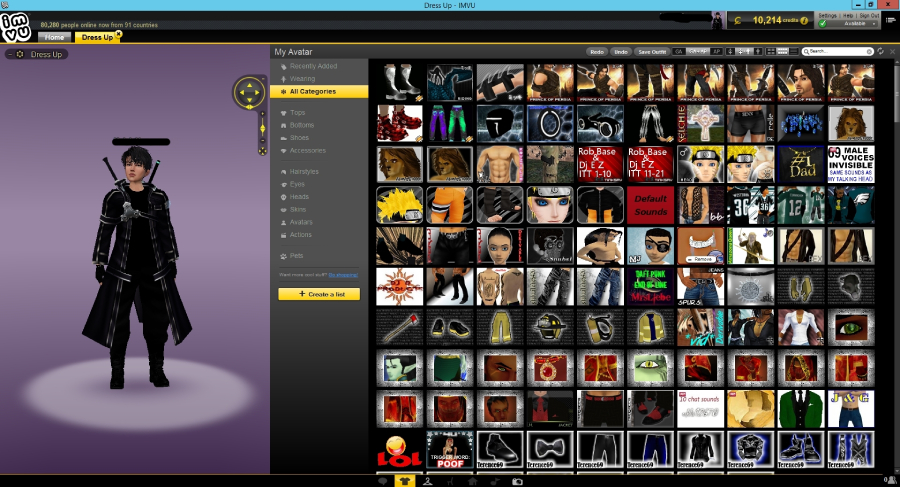Click the Redo button

point(597,52)
